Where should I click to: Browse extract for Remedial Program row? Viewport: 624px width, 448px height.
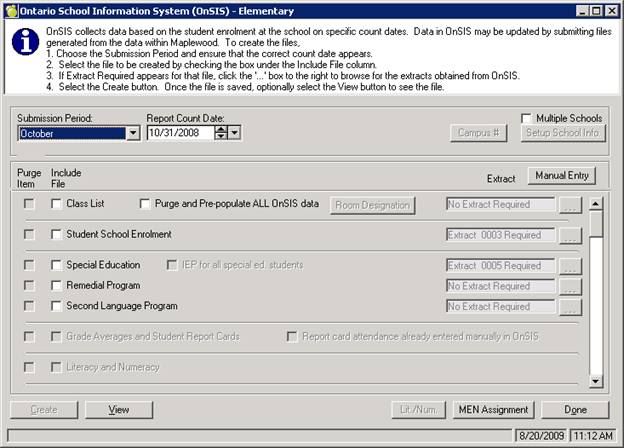point(570,286)
